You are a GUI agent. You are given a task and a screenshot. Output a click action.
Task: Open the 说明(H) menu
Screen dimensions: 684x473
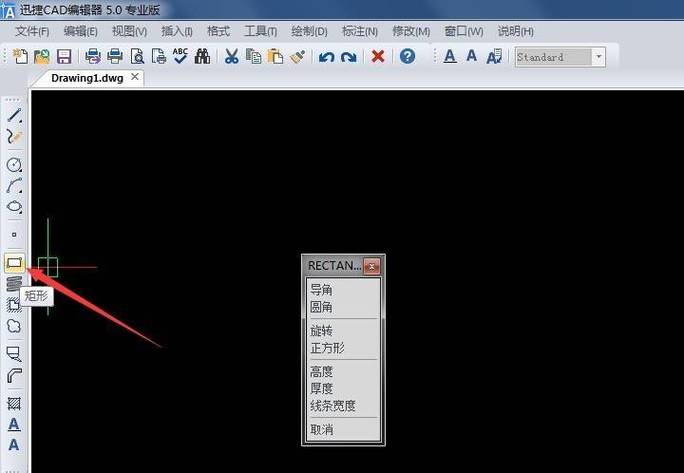pos(516,31)
